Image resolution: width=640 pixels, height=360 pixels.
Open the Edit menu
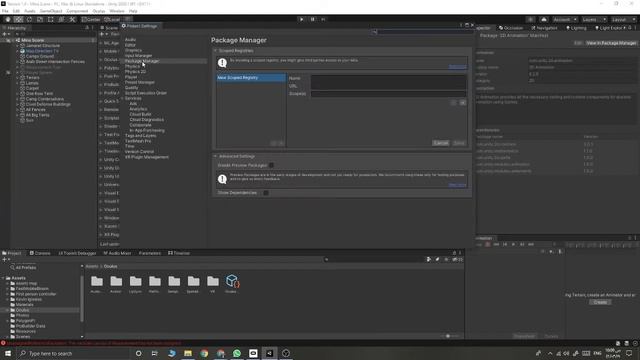pyautogui.click(x=16, y=11)
